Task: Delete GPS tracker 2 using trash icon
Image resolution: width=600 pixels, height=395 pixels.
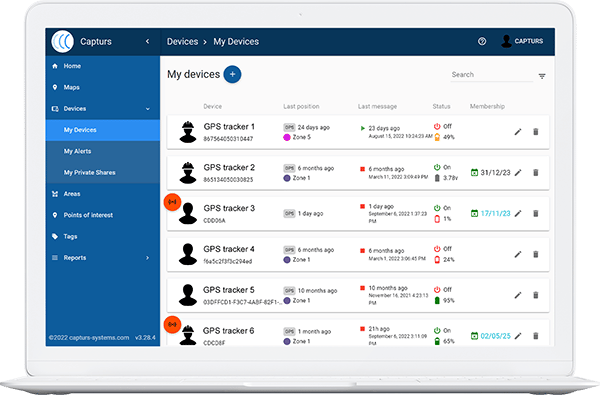Action: 536,173
